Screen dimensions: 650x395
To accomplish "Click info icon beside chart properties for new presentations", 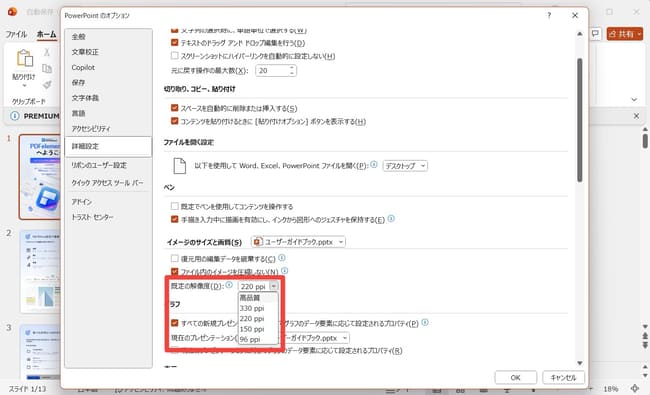I will 425,322.
